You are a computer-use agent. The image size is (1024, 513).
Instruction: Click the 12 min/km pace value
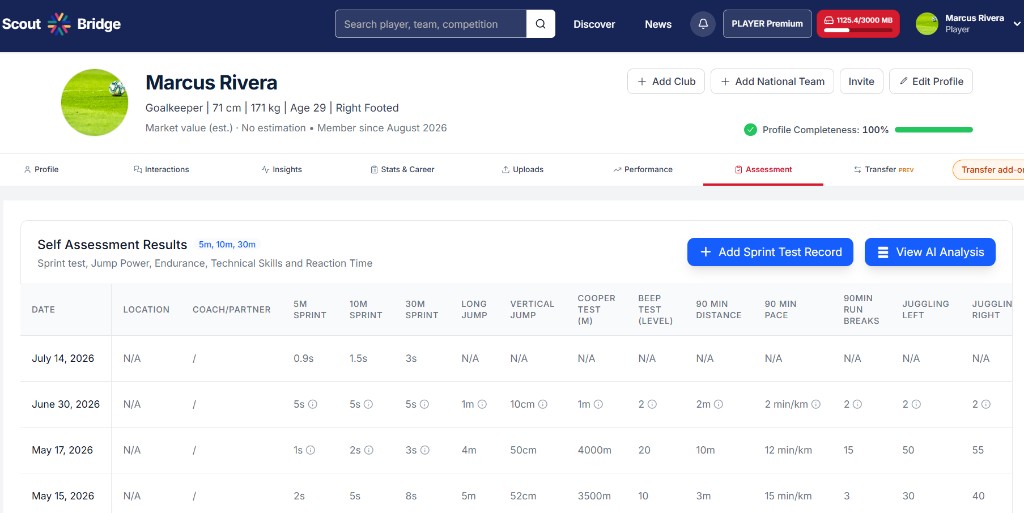(x=788, y=450)
